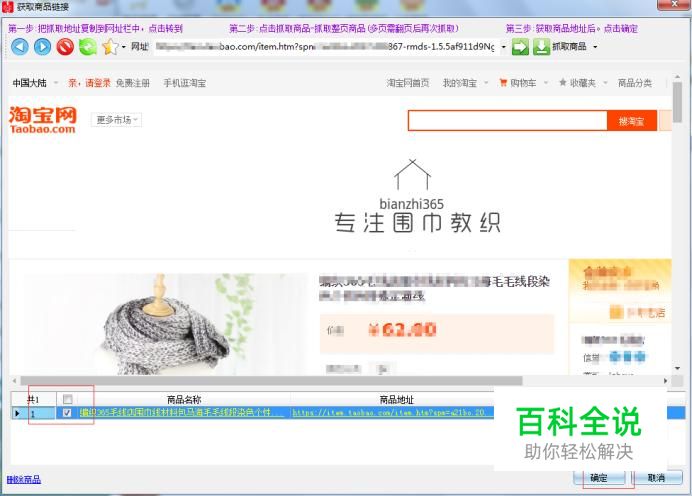
Task: Click the bianzhi365 shop house logo
Action: pos(412,174)
